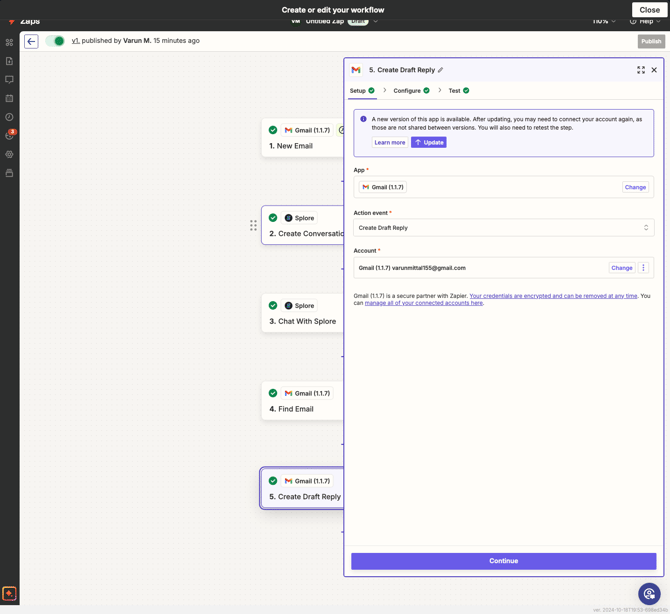The height and width of the screenshot is (614, 670).
Task: Click green check status on step 3
Action: tap(273, 306)
